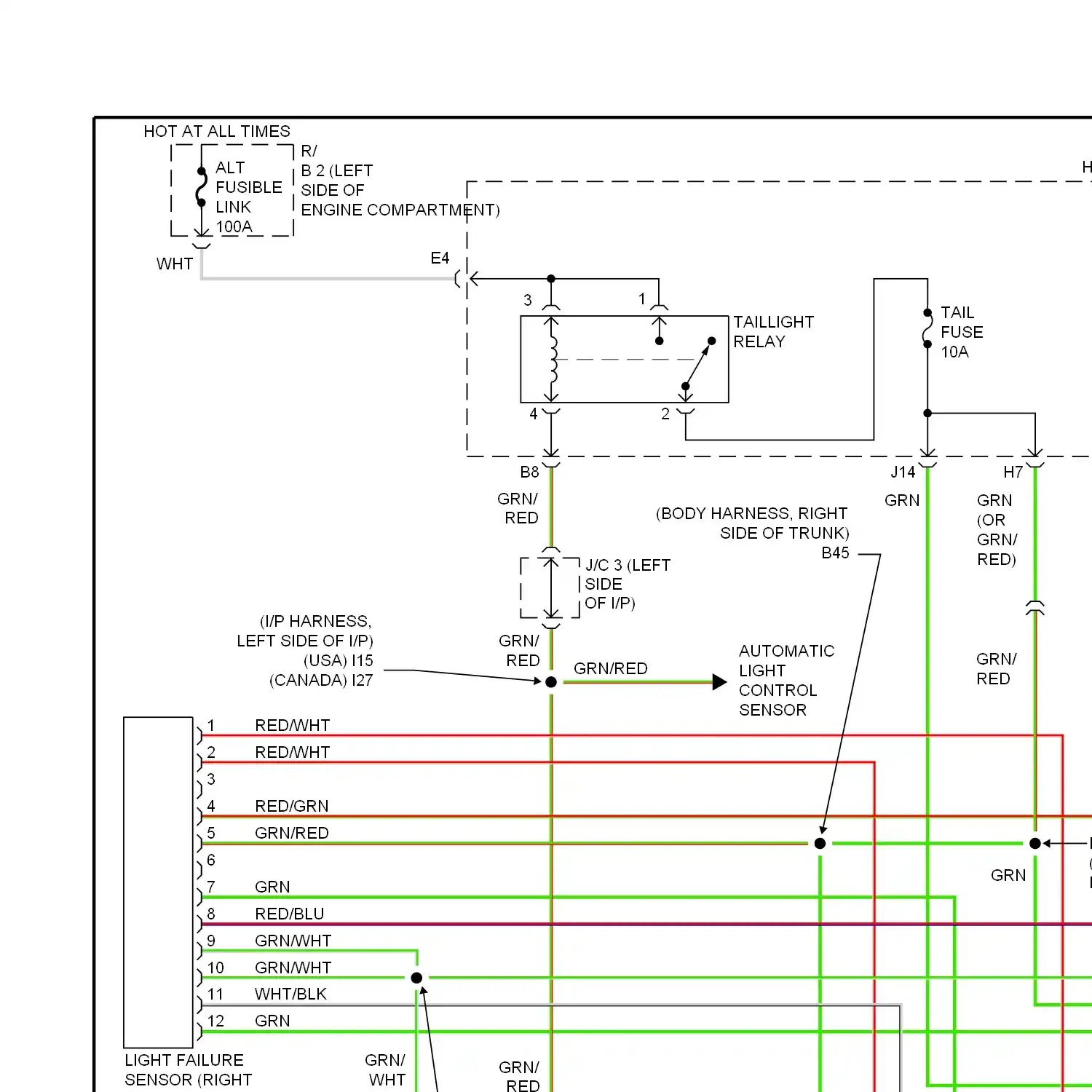The width and height of the screenshot is (1092, 1092).
Task: Click the taillight relay switch contact arm
Action: [x=697, y=364]
